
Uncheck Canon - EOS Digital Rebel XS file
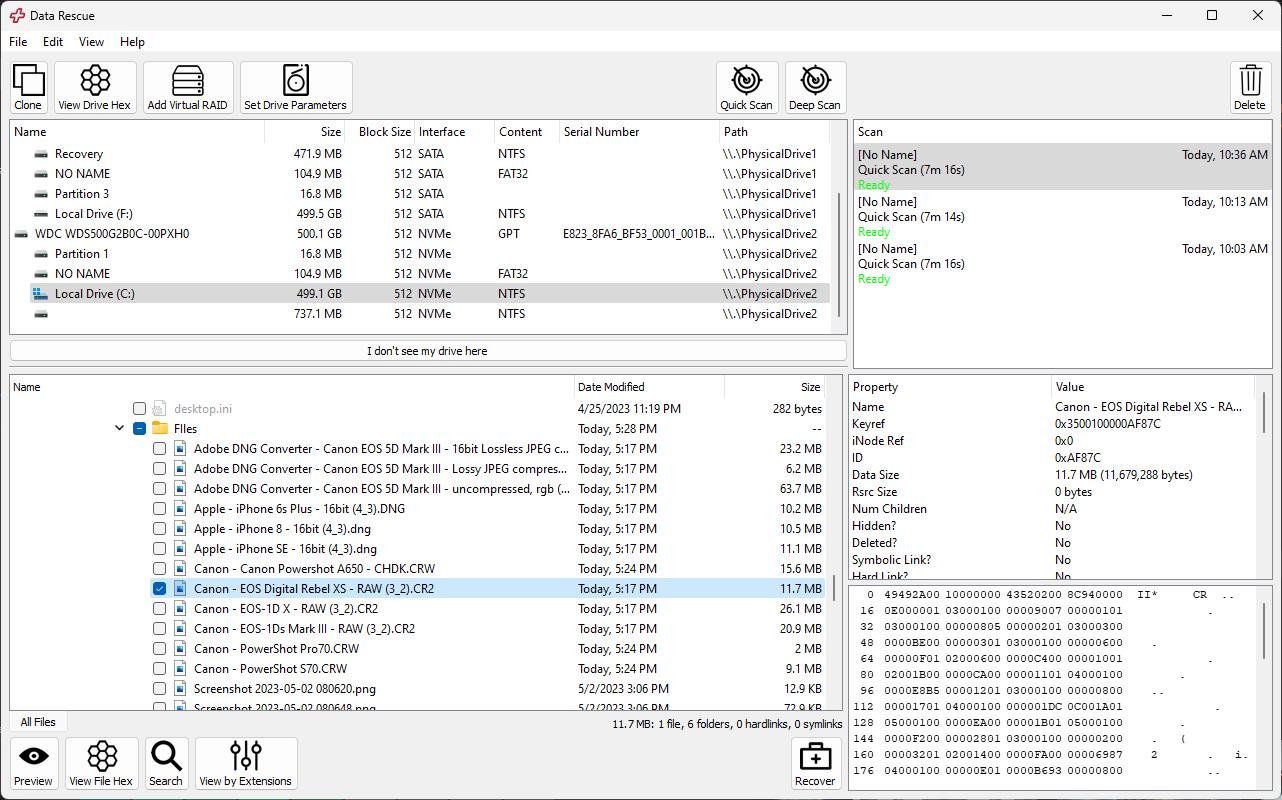(x=159, y=588)
